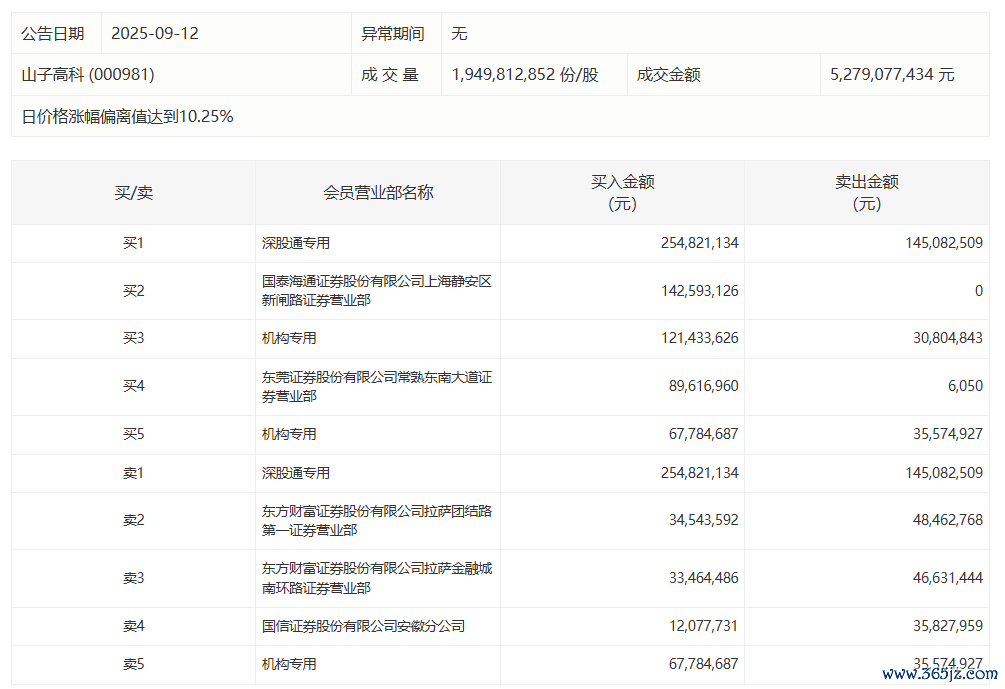Click the 日价格涨幅偏离值达到10.25% note

click(128, 116)
